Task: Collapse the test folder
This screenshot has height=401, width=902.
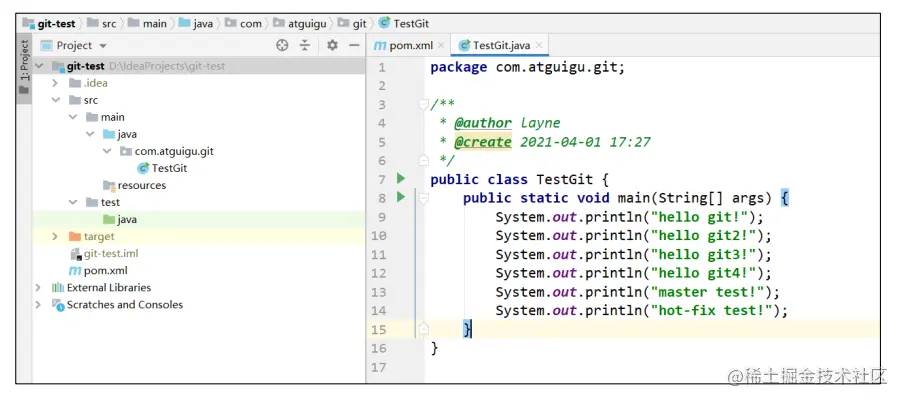Action: pos(73,203)
